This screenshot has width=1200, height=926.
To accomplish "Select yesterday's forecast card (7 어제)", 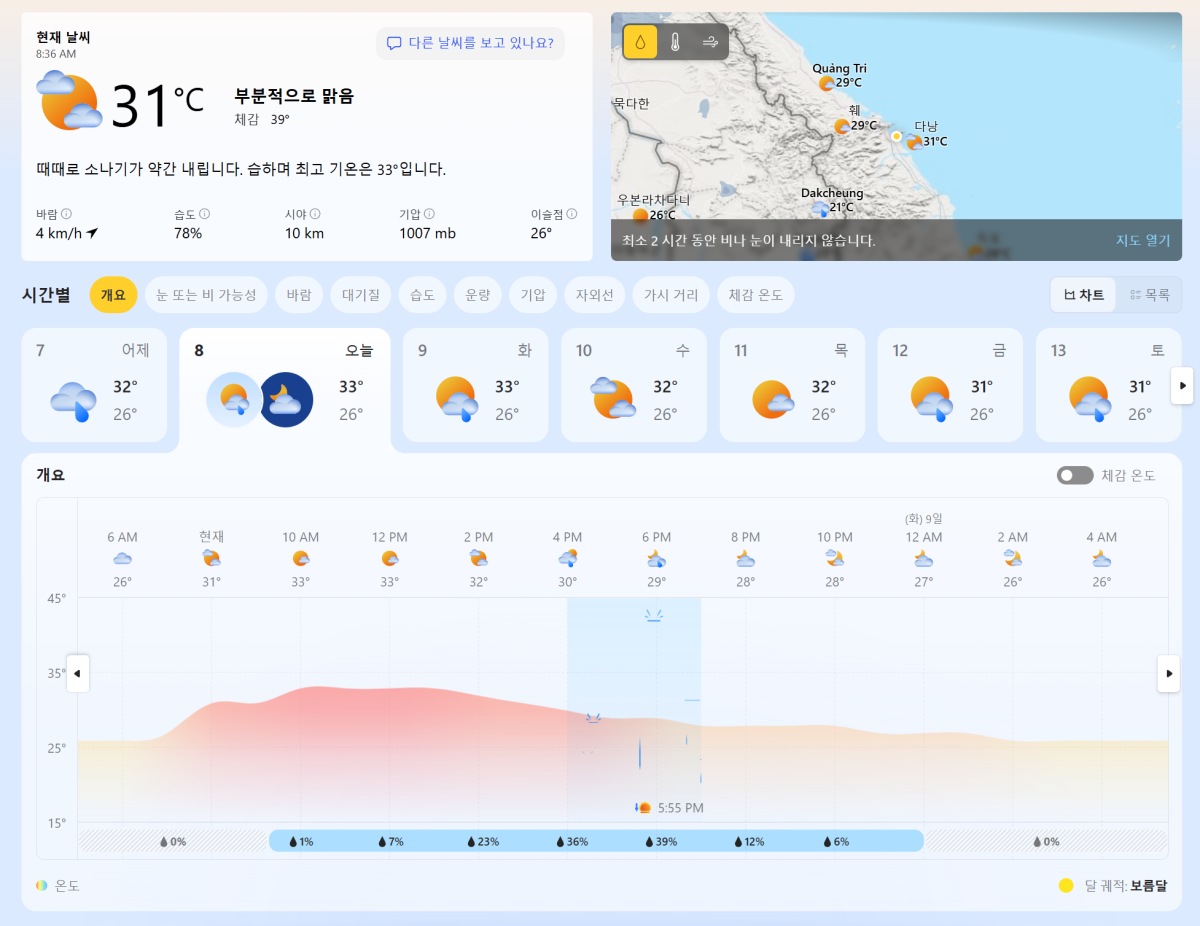I will [x=94, y=385].
